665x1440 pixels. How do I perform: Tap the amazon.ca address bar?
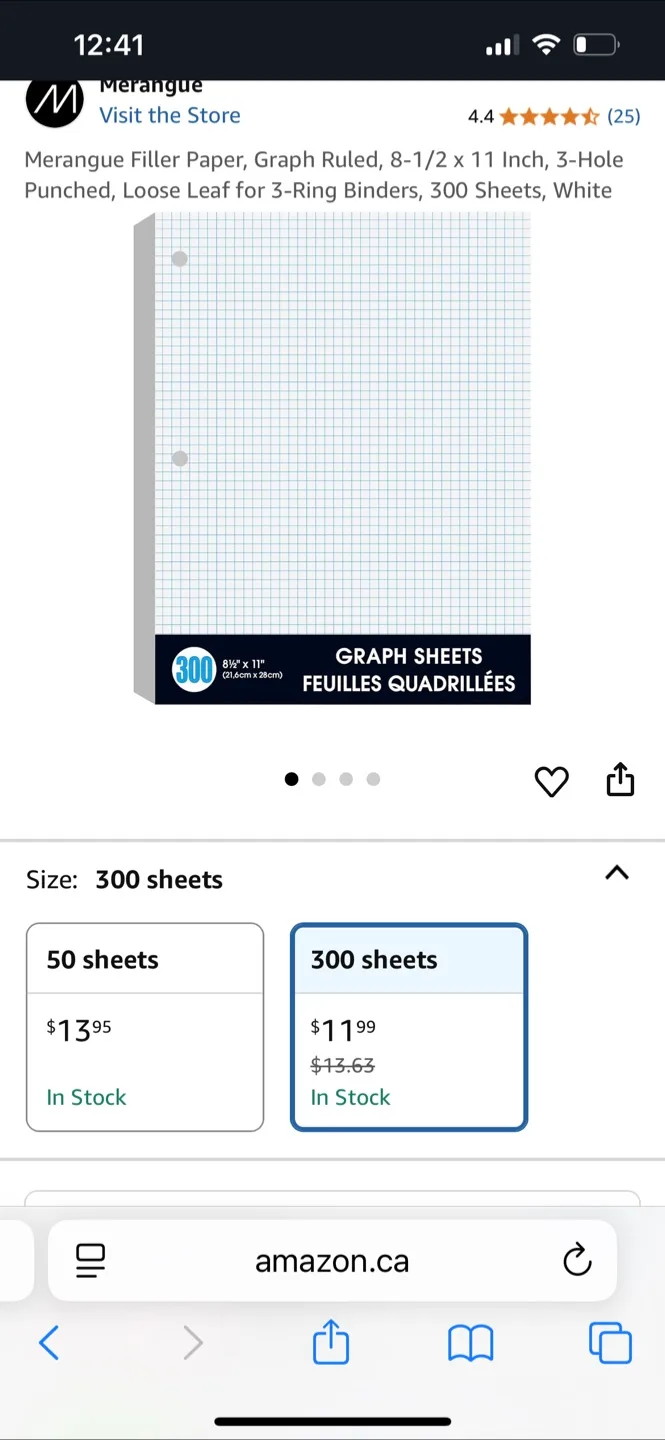pyautogui.click(x=332, y=1261)
